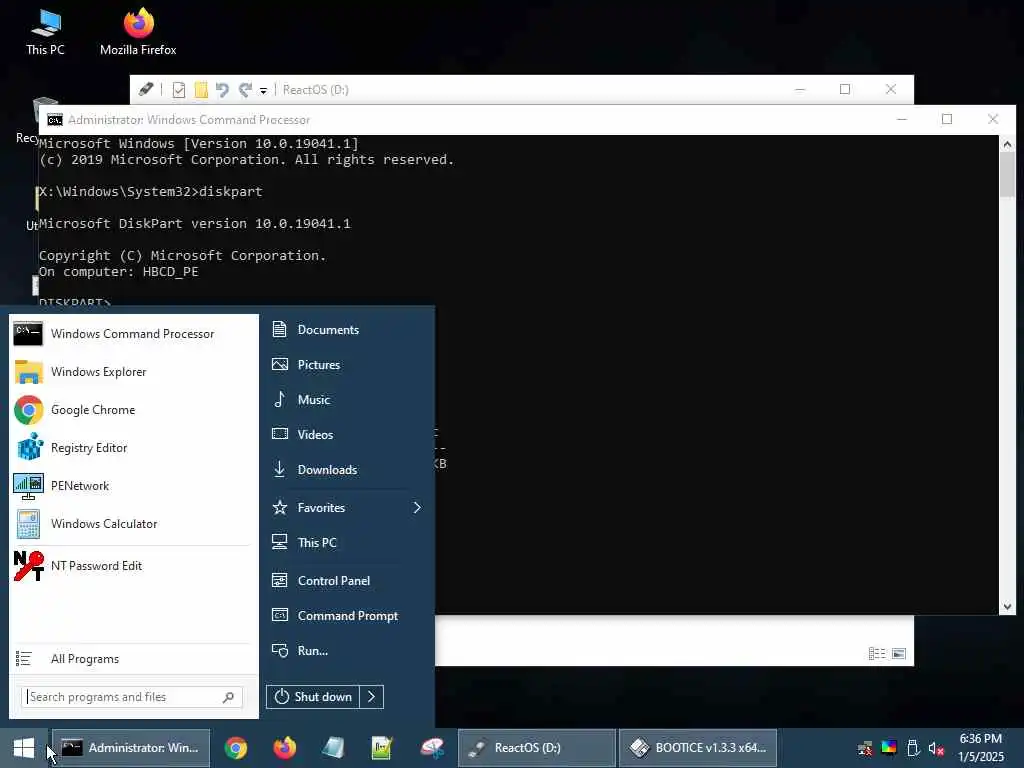Switch to ReactOS (D:) taskbar window
This screenshot has width=1024, height=768.
pyautogui.click(x=537, y=748)
